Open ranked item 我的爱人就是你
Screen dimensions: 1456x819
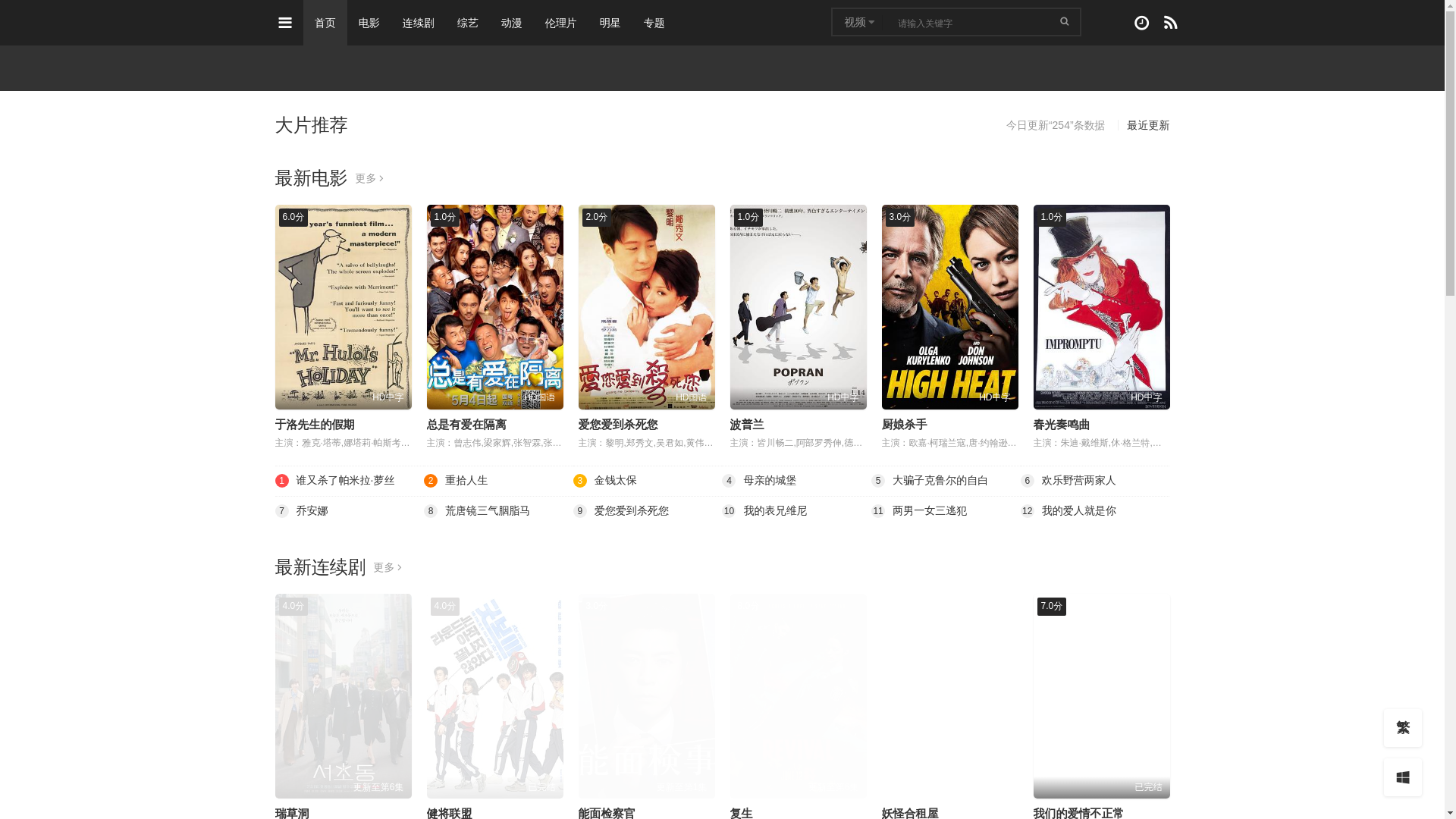coord(1078,511)
